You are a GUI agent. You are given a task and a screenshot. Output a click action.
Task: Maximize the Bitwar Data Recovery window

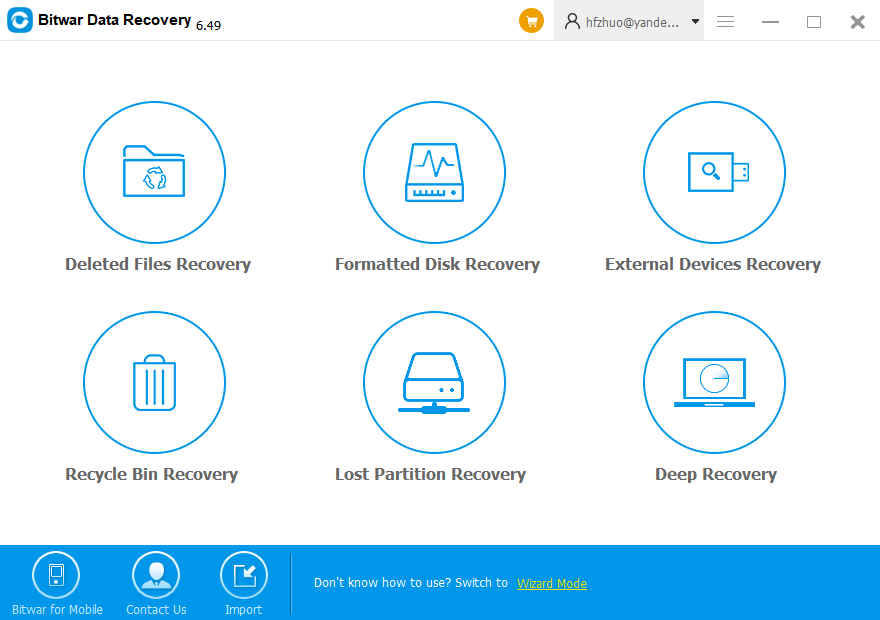pyautogui.click(x=814, y=22)
